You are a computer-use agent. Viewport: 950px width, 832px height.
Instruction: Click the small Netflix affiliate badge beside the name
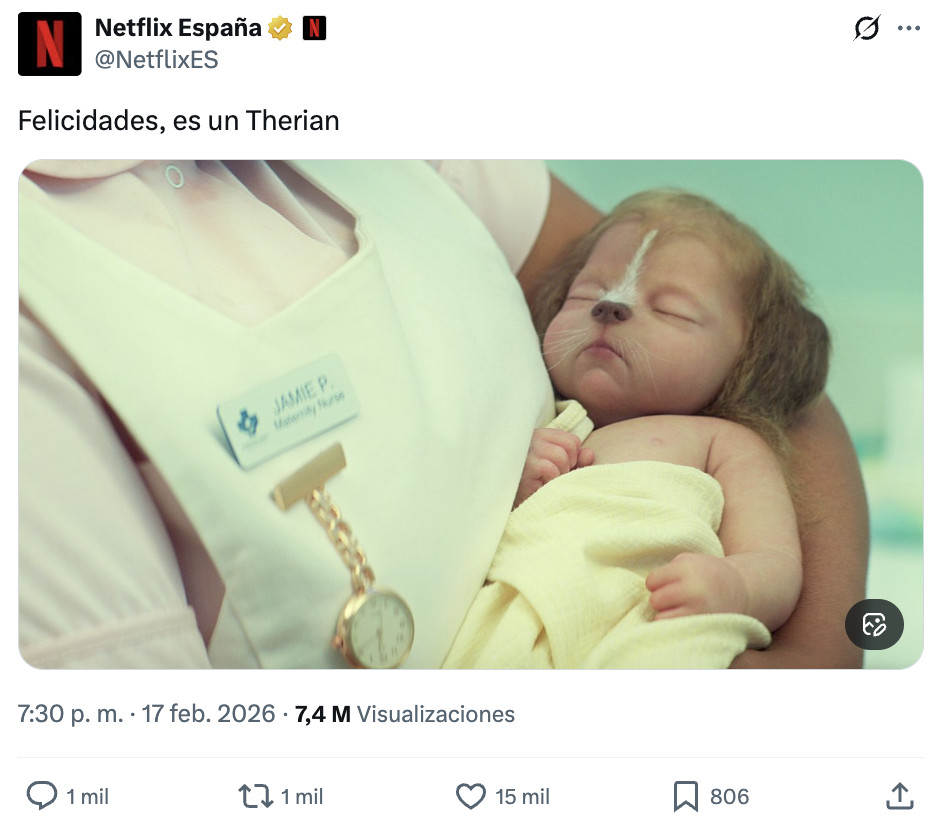point(314,29)
